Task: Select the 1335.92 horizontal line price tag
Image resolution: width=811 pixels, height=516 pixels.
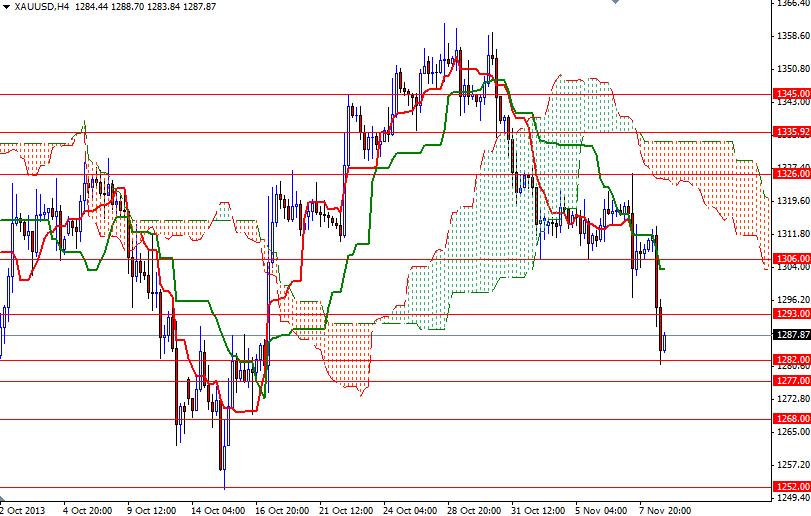Action: tap(791, 131)
